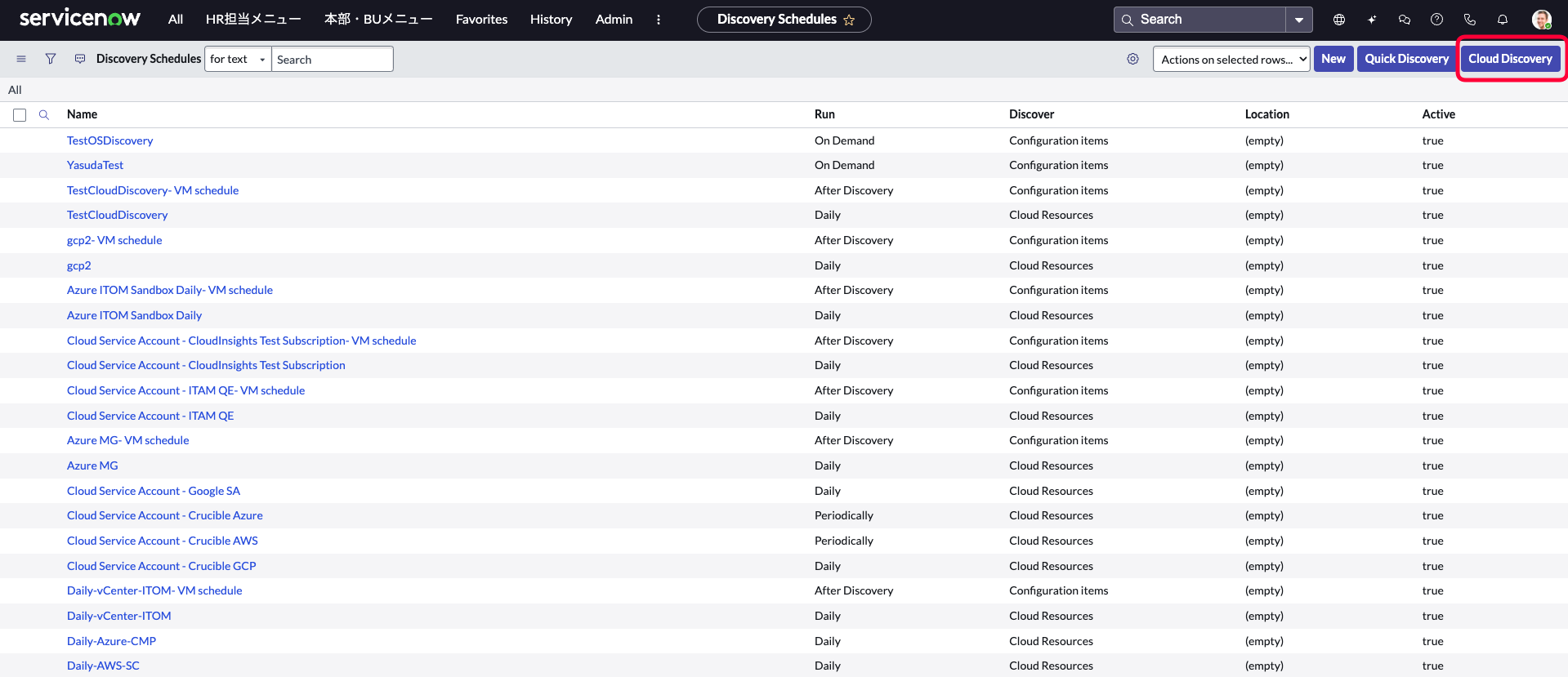Viewport: 1568px width, 677px height.
Task: Toggle the select-all rows checkbox
Action: 20,115
